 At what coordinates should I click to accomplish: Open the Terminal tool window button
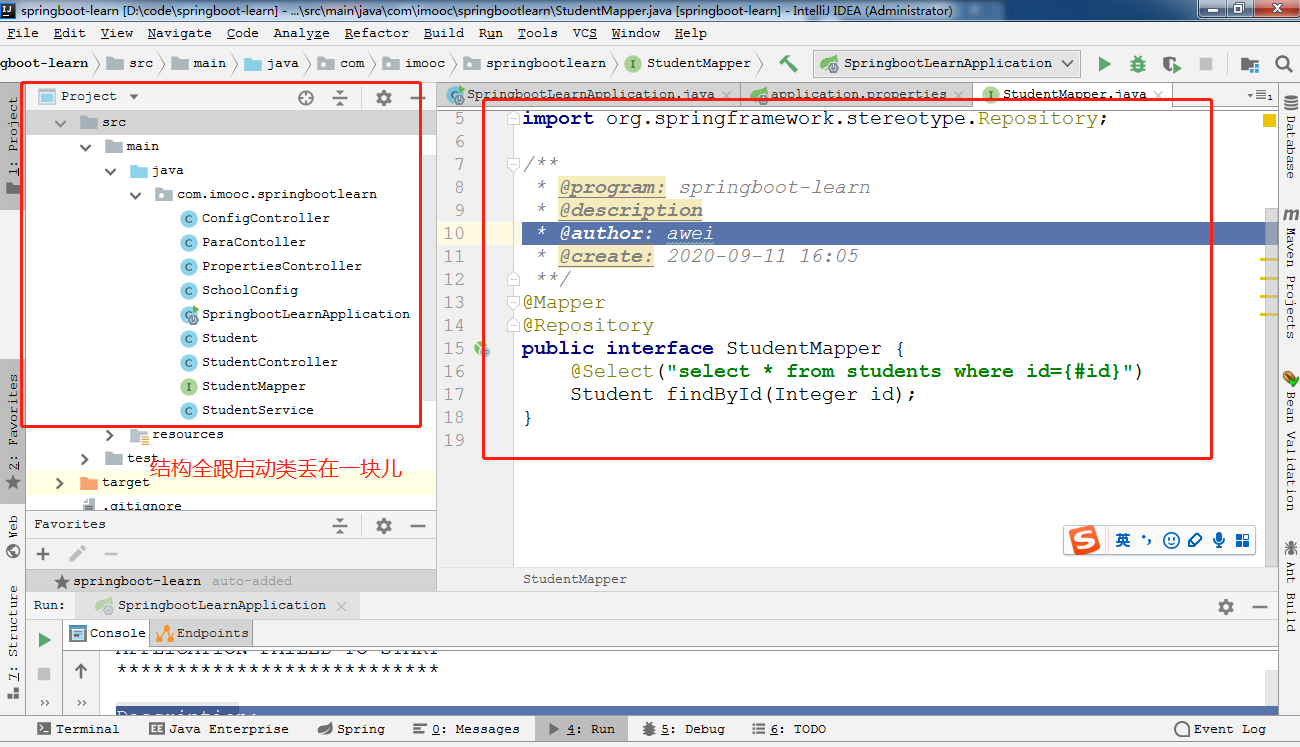click(78, 729)
